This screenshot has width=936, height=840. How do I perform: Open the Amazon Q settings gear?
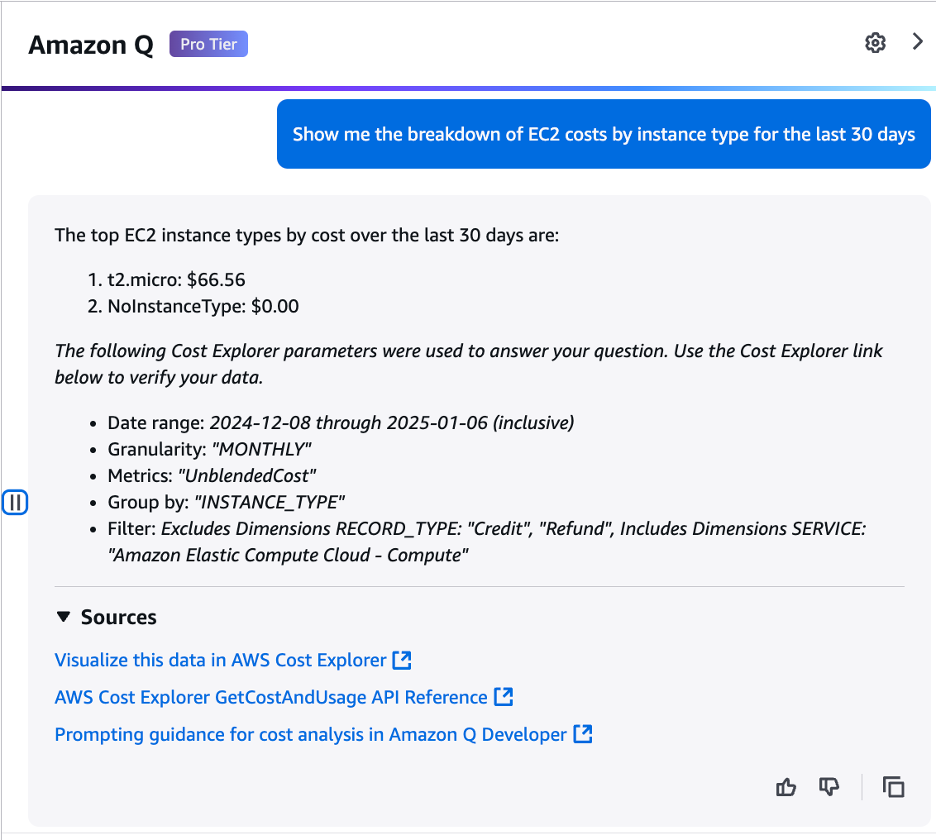875,43
